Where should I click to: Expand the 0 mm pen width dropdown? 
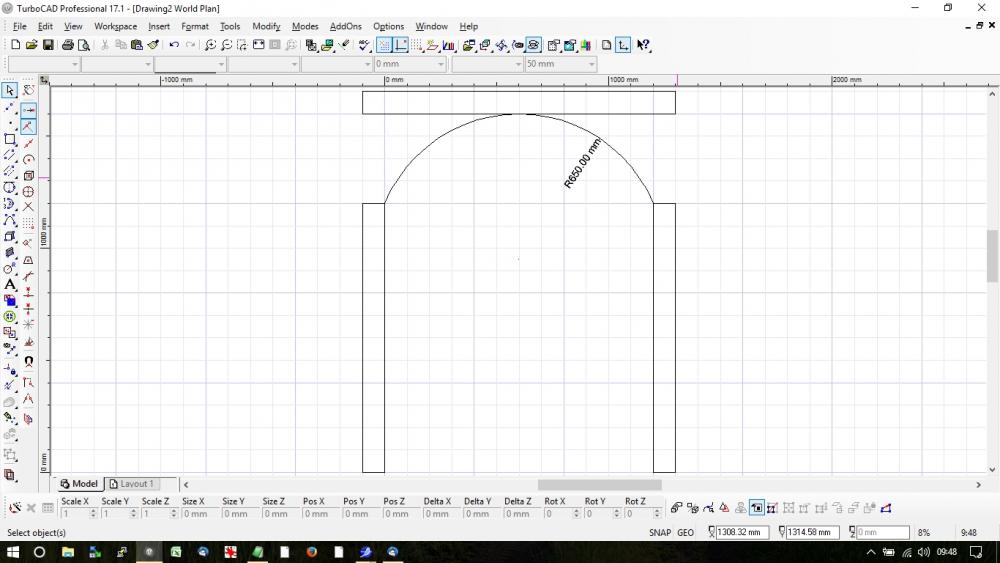click(x=441, y=64)
